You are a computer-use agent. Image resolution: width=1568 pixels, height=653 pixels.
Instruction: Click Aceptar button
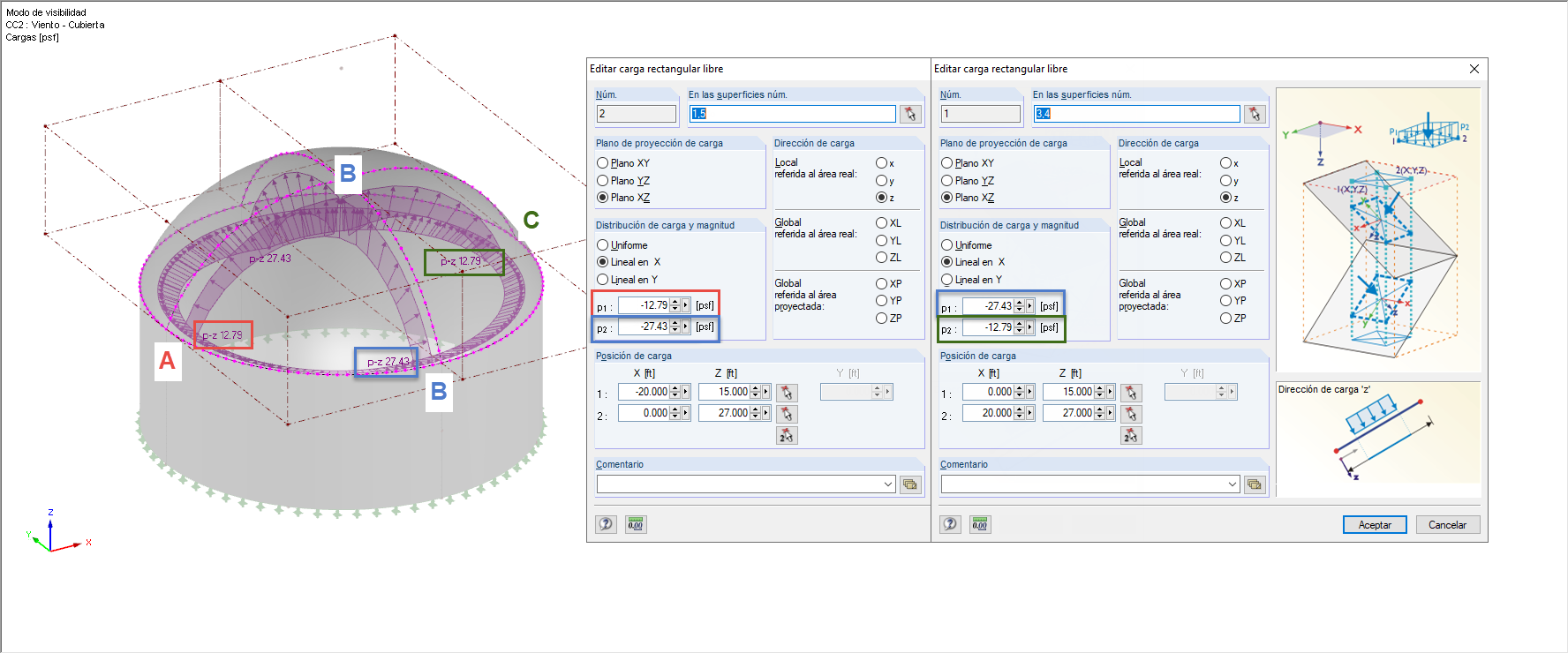pos(1375,525)
